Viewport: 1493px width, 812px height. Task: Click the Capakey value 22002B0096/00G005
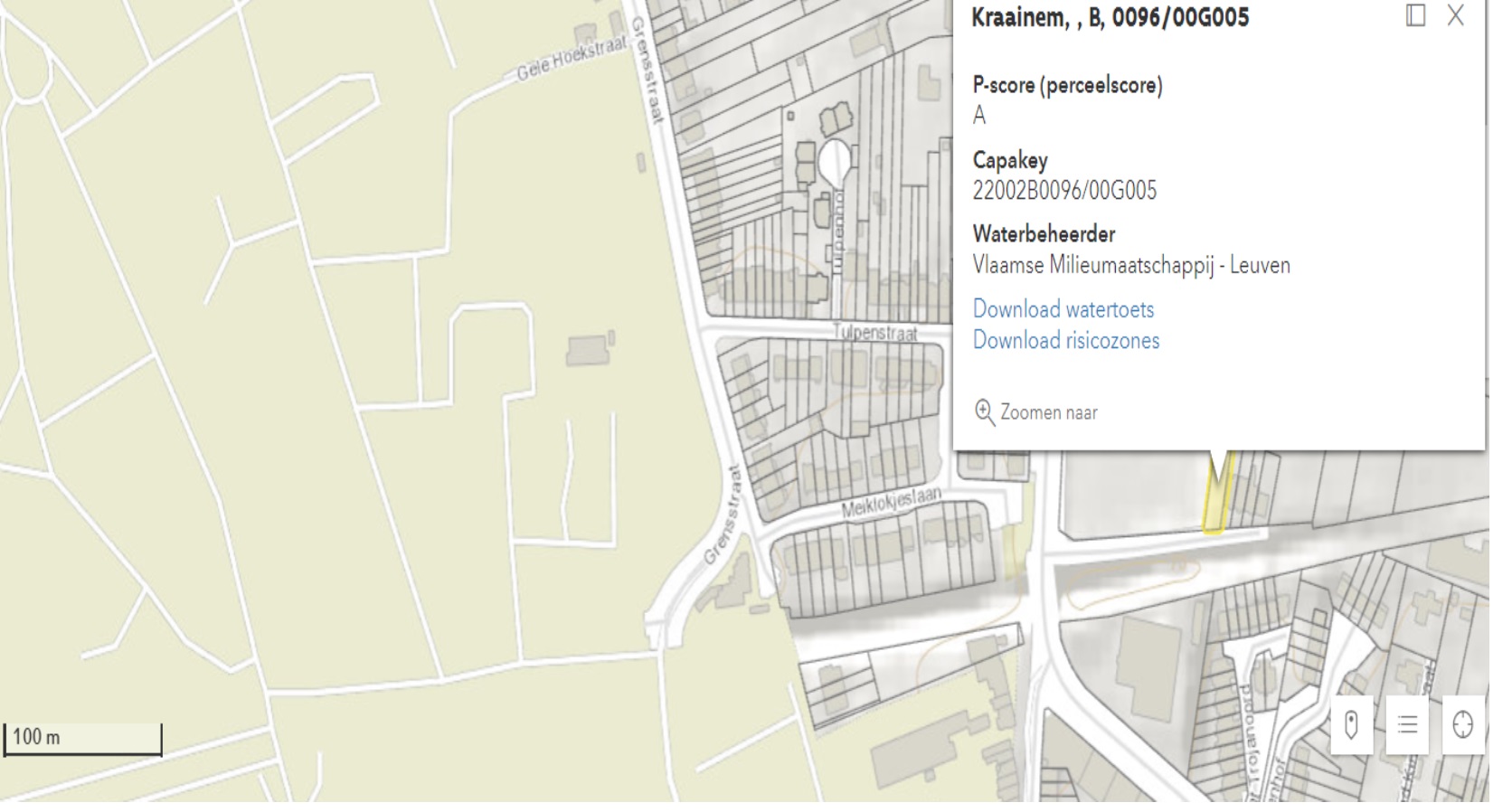coord(1063,191)
